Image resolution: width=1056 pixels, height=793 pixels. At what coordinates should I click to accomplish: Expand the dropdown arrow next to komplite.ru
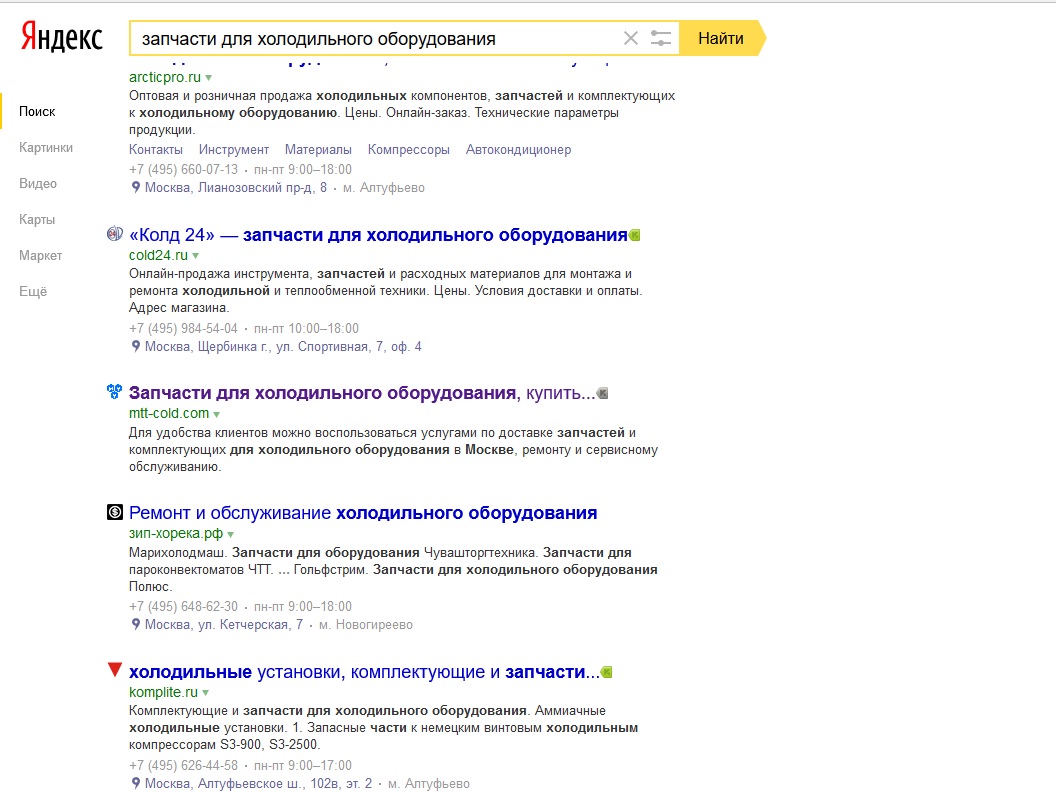pos(205,693)
